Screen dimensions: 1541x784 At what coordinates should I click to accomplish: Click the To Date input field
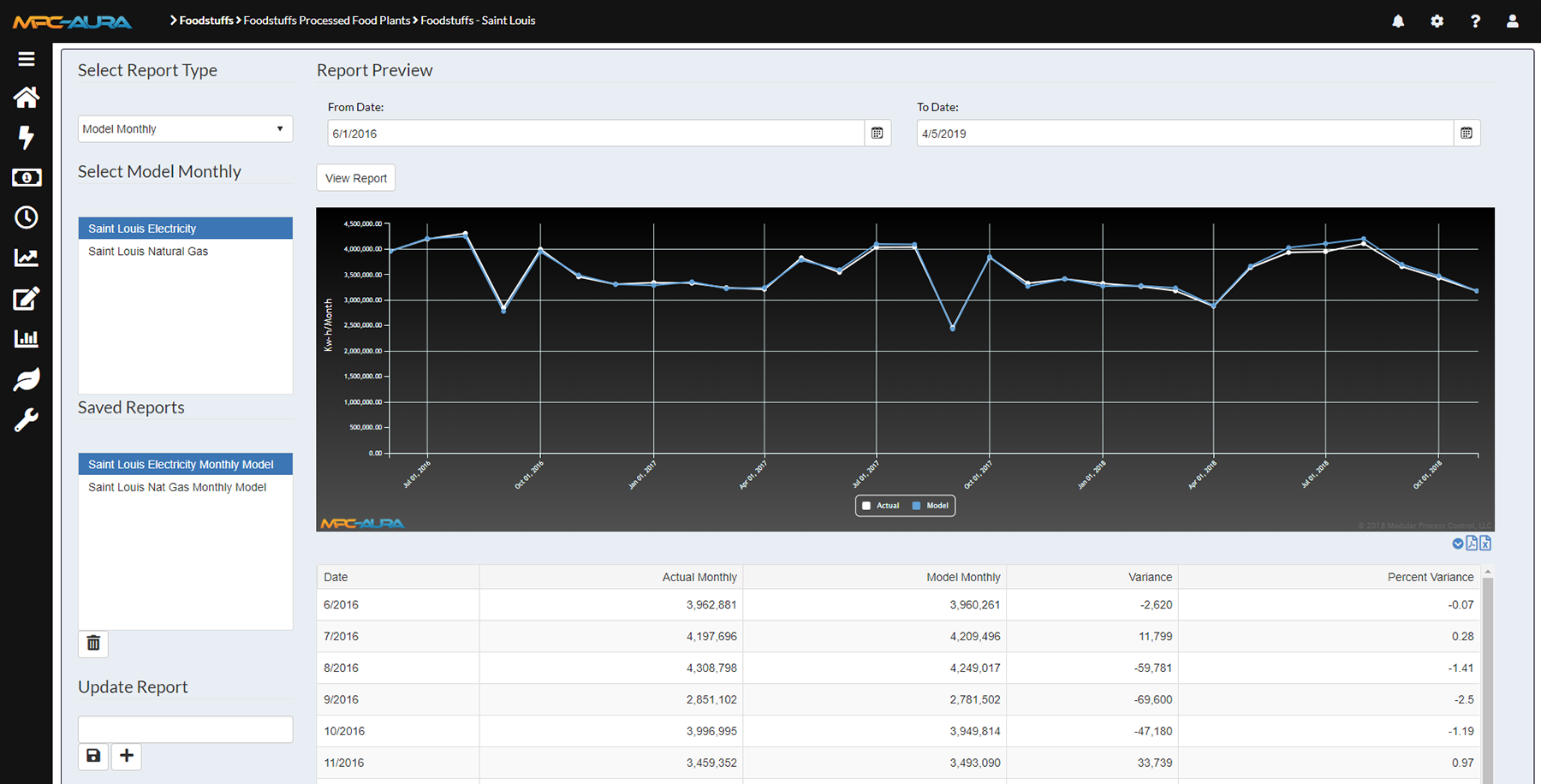[x=1185, y=133]
